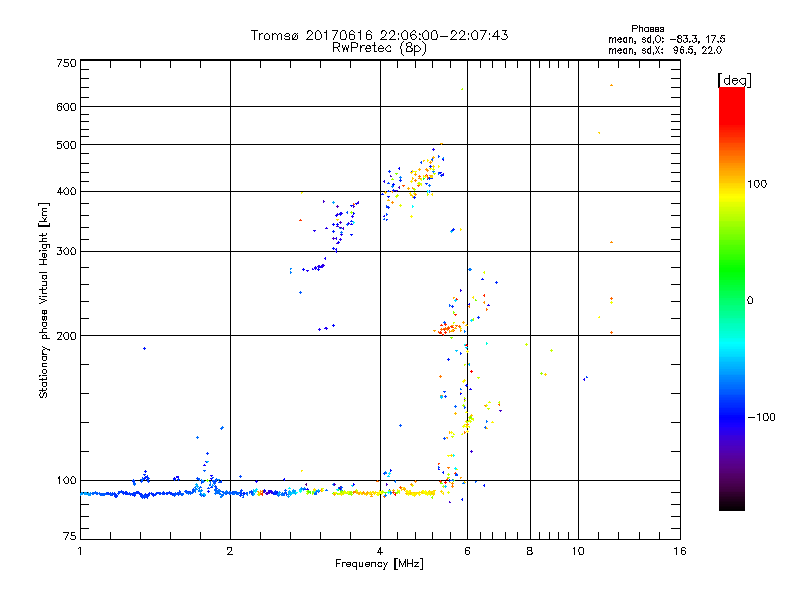Screen dimensions: 800x600
Task: Click the 750 tick label on height axis
Action: (x=66, y=63)
